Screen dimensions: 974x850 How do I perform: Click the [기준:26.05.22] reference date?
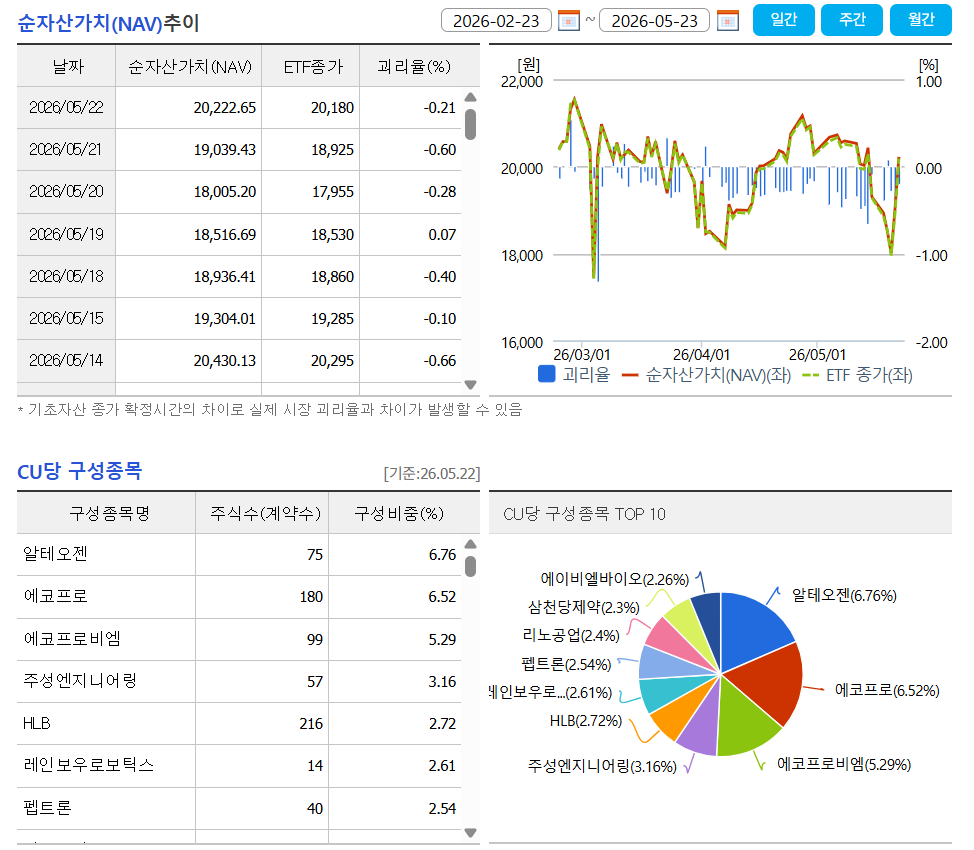tap(432, 473)
